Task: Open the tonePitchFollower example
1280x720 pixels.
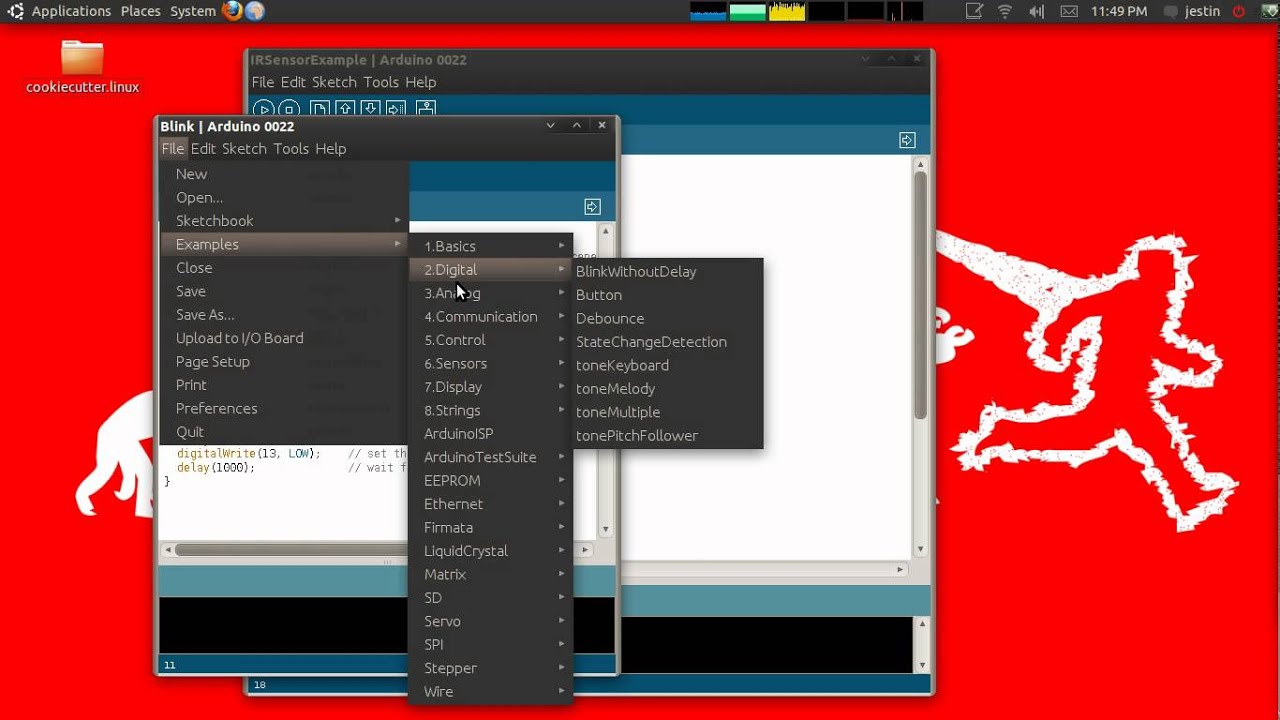Action: pyautogui.click(x=668, y=436)
